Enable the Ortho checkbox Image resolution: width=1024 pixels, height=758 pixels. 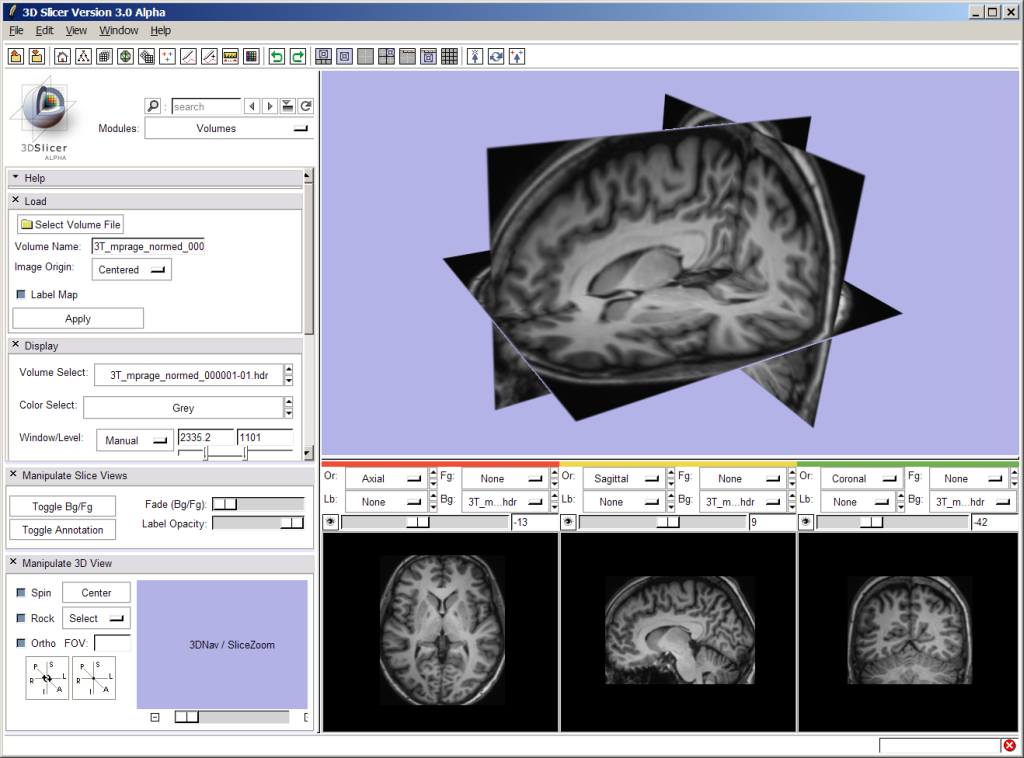click(21, 643)
